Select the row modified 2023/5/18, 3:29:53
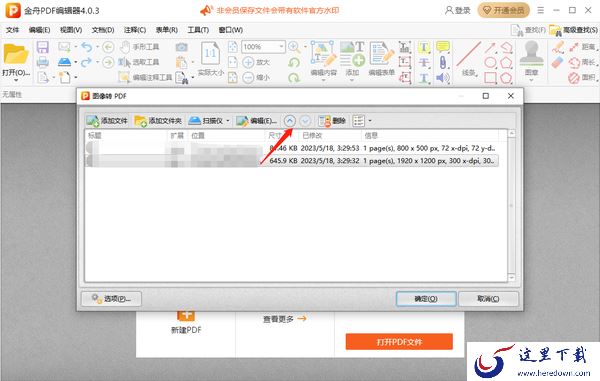The height and width of the screenshot is (381, 600). tap(292, 148)
